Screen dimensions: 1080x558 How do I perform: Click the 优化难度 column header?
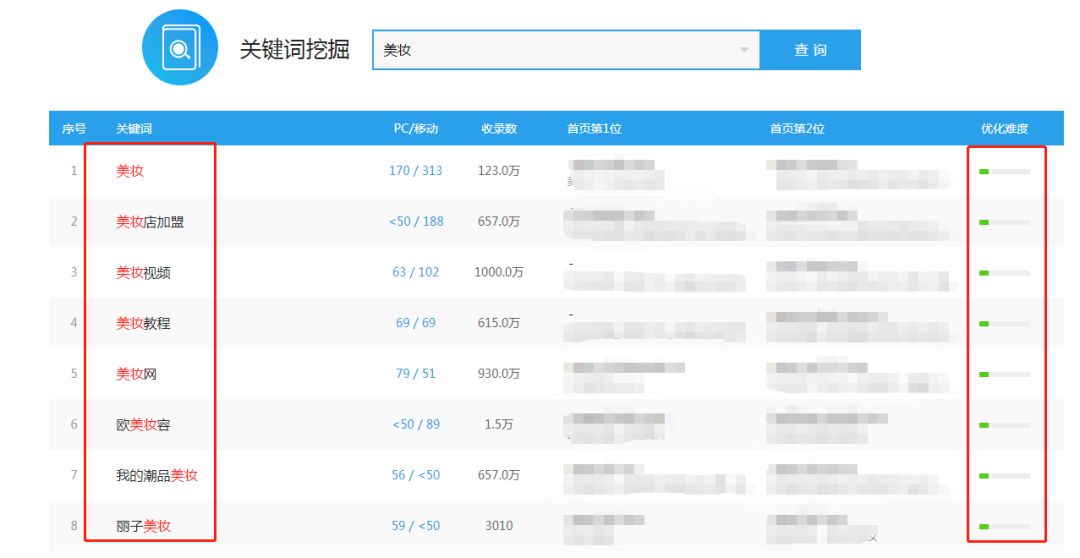pos(1004,129)
